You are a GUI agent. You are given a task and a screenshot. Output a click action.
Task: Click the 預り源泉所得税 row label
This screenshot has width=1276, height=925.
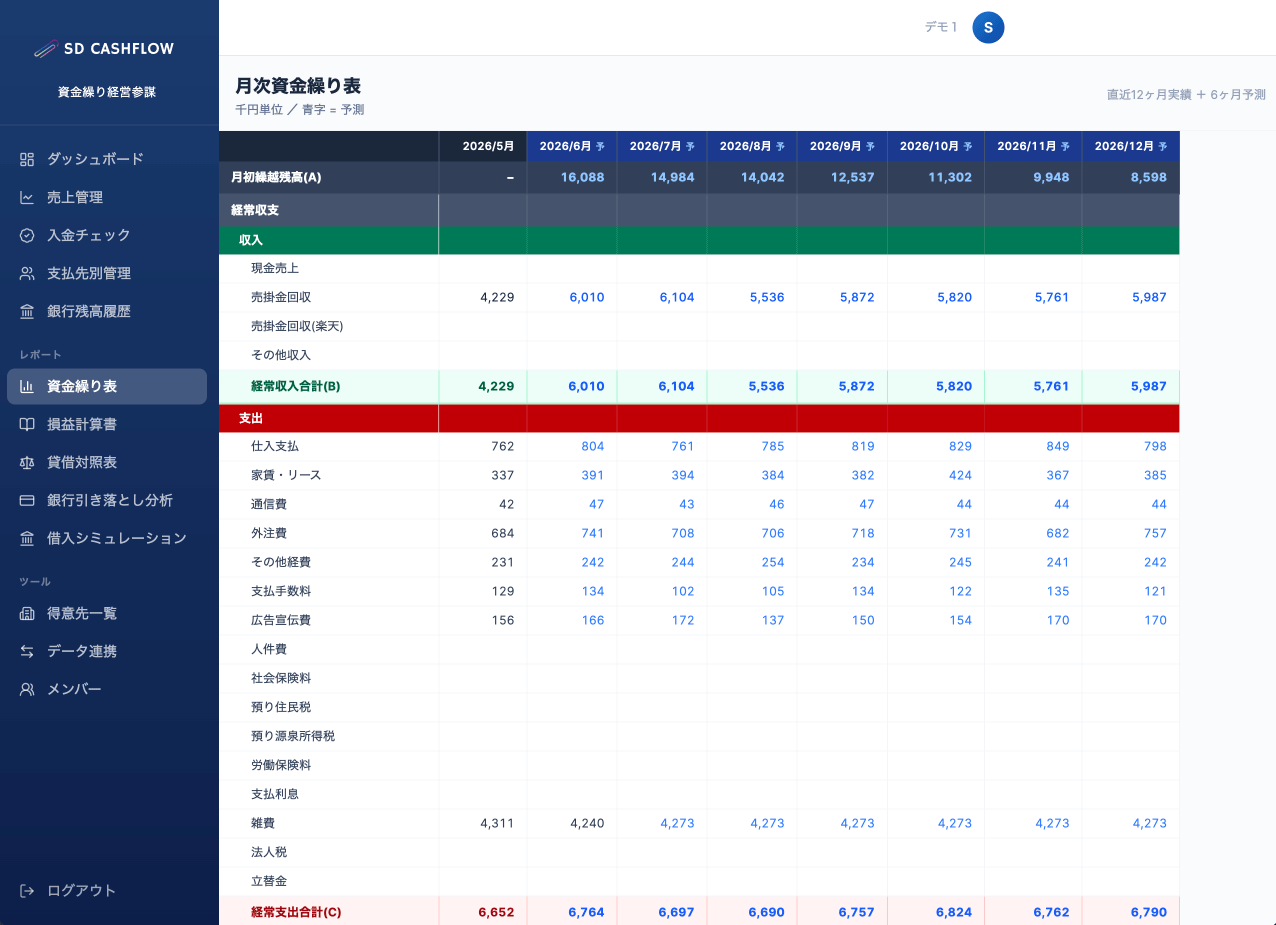(x=293, y=736)
